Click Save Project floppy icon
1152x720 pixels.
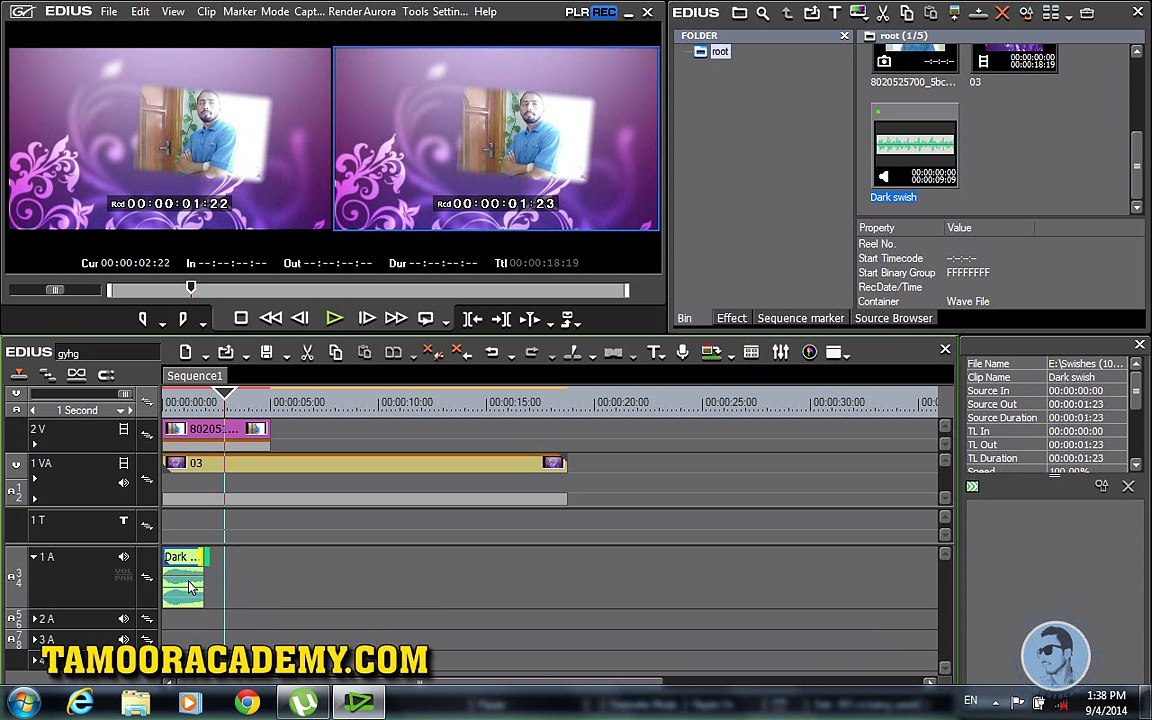point(266,353)
